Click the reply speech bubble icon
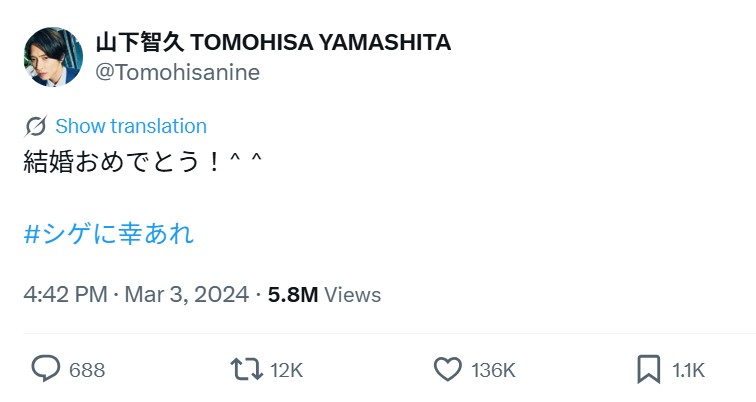Viewport: 756px width, 402px height. (45, 370)
